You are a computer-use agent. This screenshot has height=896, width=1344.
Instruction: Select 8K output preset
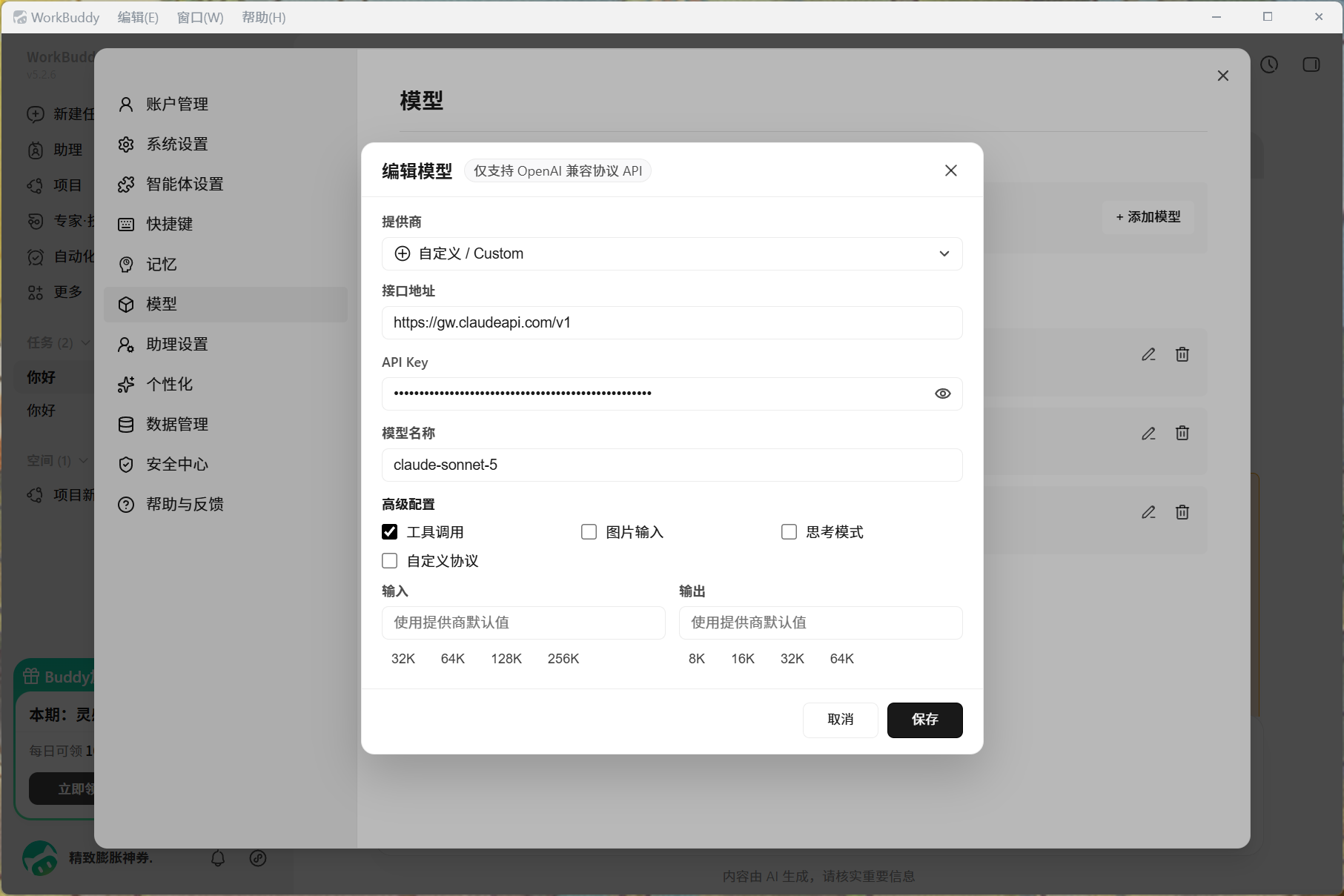tap(697, 659)
